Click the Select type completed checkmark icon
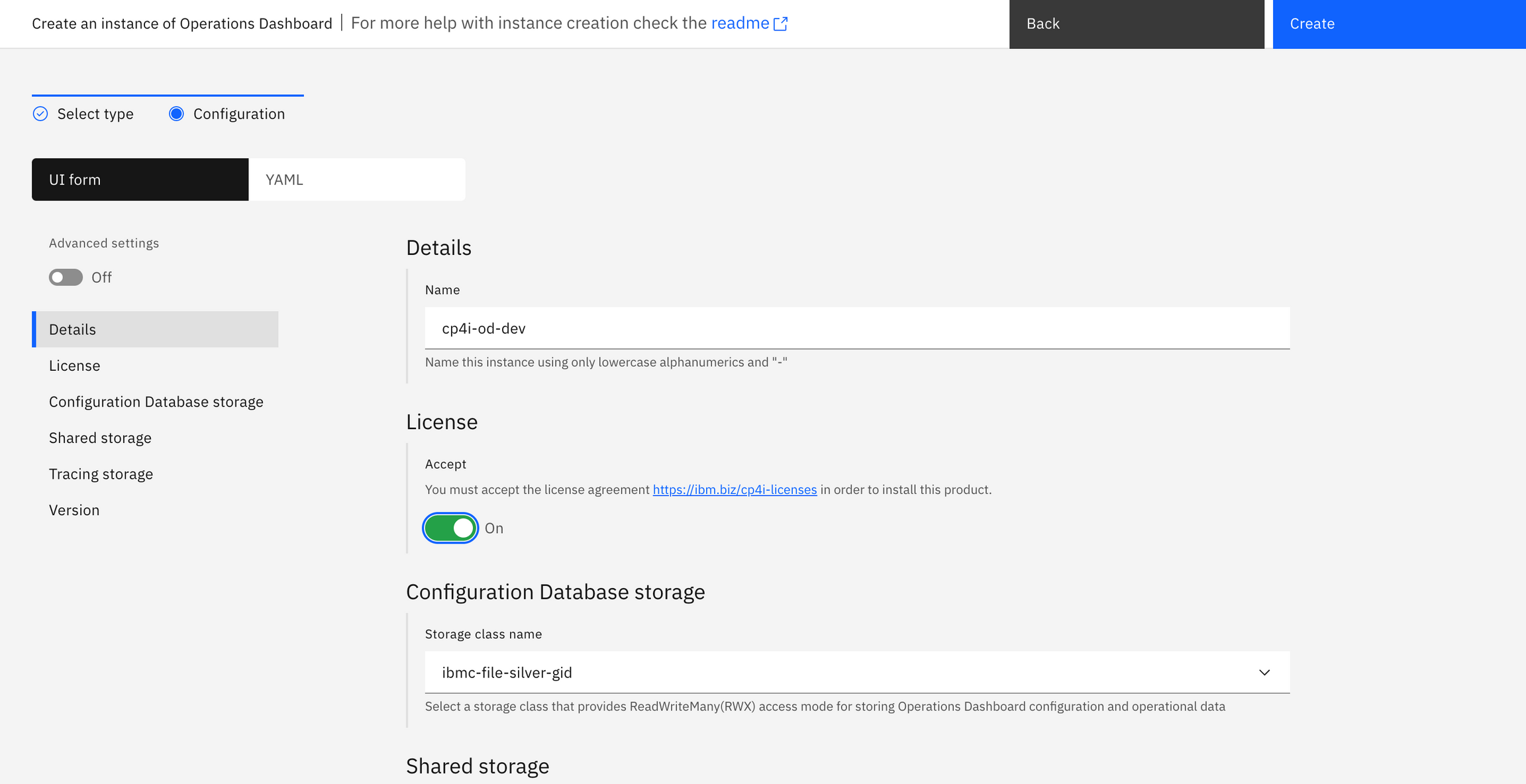 coord(40,113)
